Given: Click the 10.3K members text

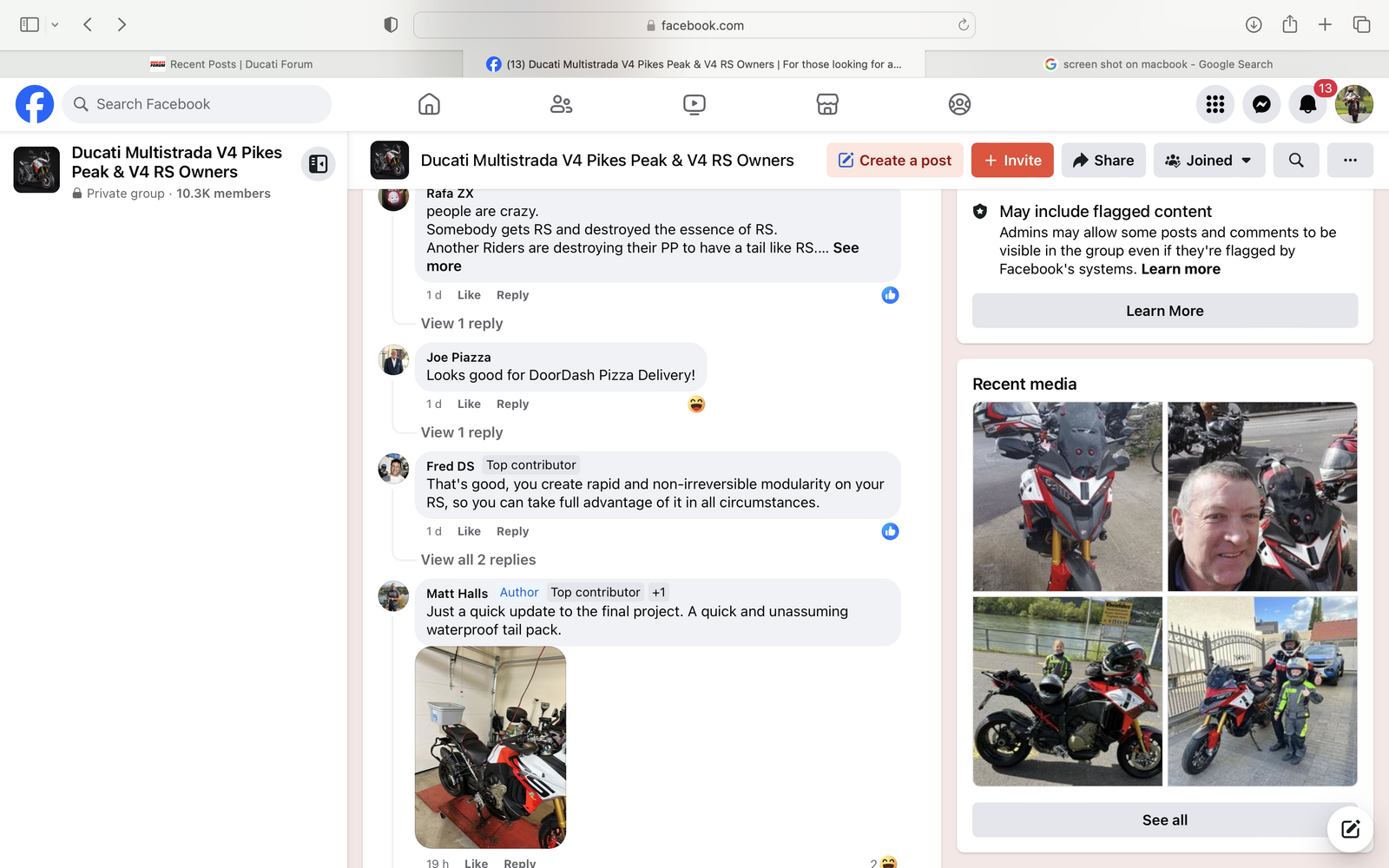Looking at the screenshot, I should click(x=223, y=194).
